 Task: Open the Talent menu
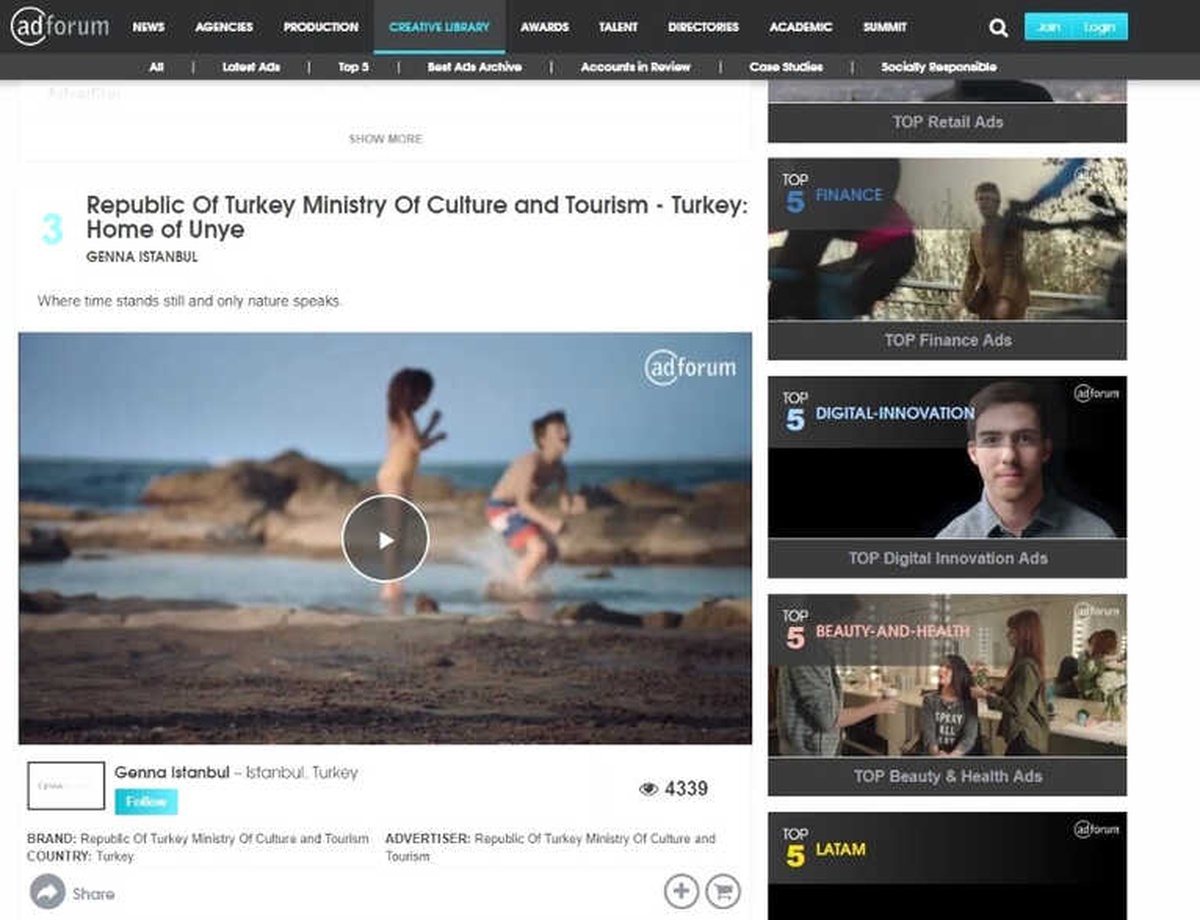point(618,27)
